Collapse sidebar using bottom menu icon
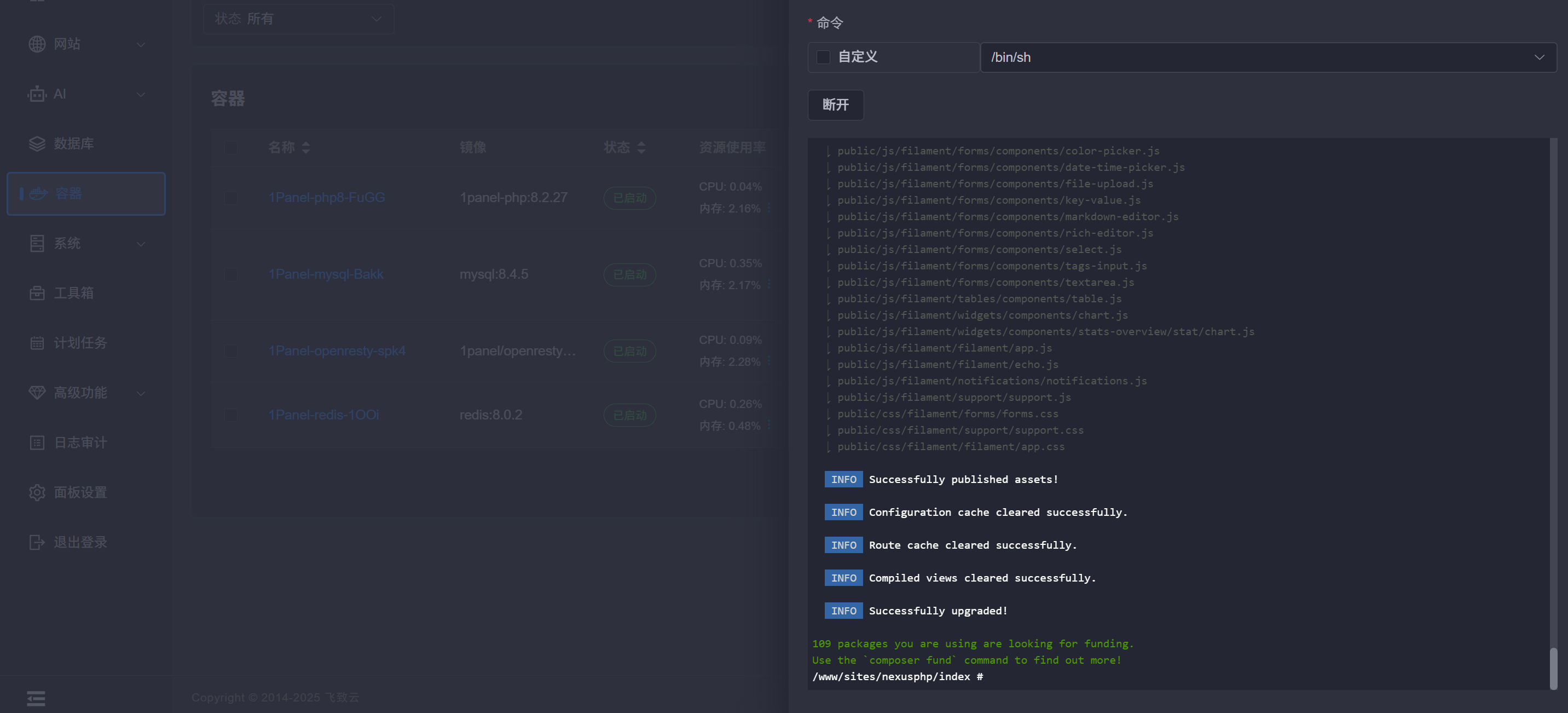The width and height of the screenshot is (1568, 713). [36, 698]
